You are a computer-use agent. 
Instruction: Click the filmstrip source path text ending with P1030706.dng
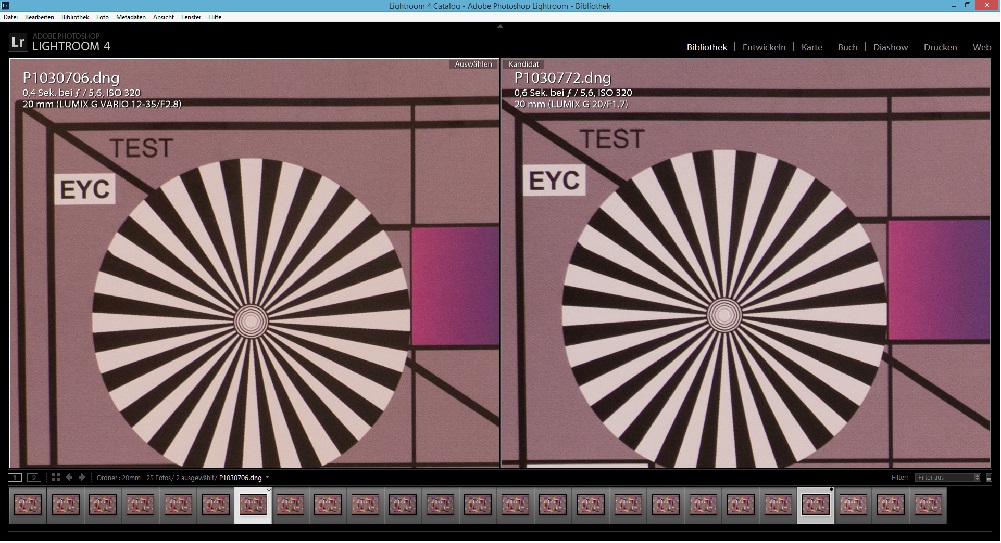(x=179, y=477)
